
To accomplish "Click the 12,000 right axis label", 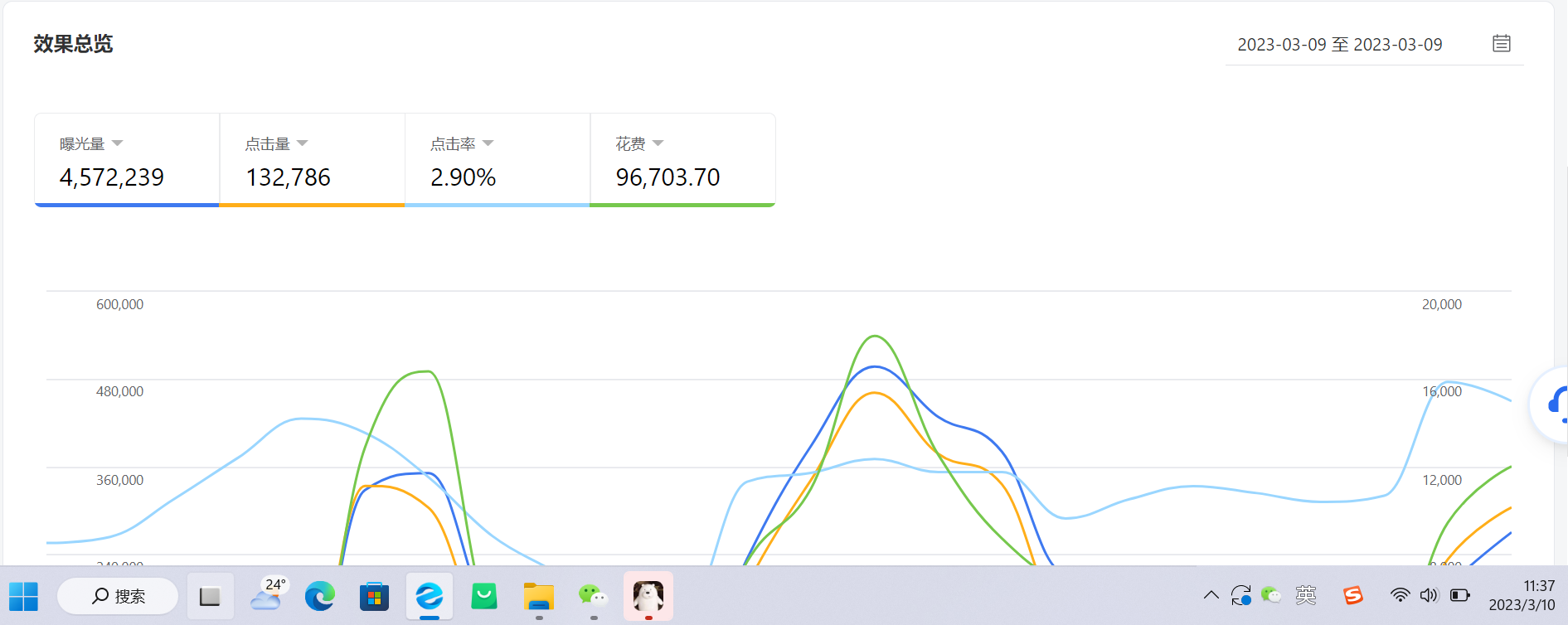I will pos(1442,480).
